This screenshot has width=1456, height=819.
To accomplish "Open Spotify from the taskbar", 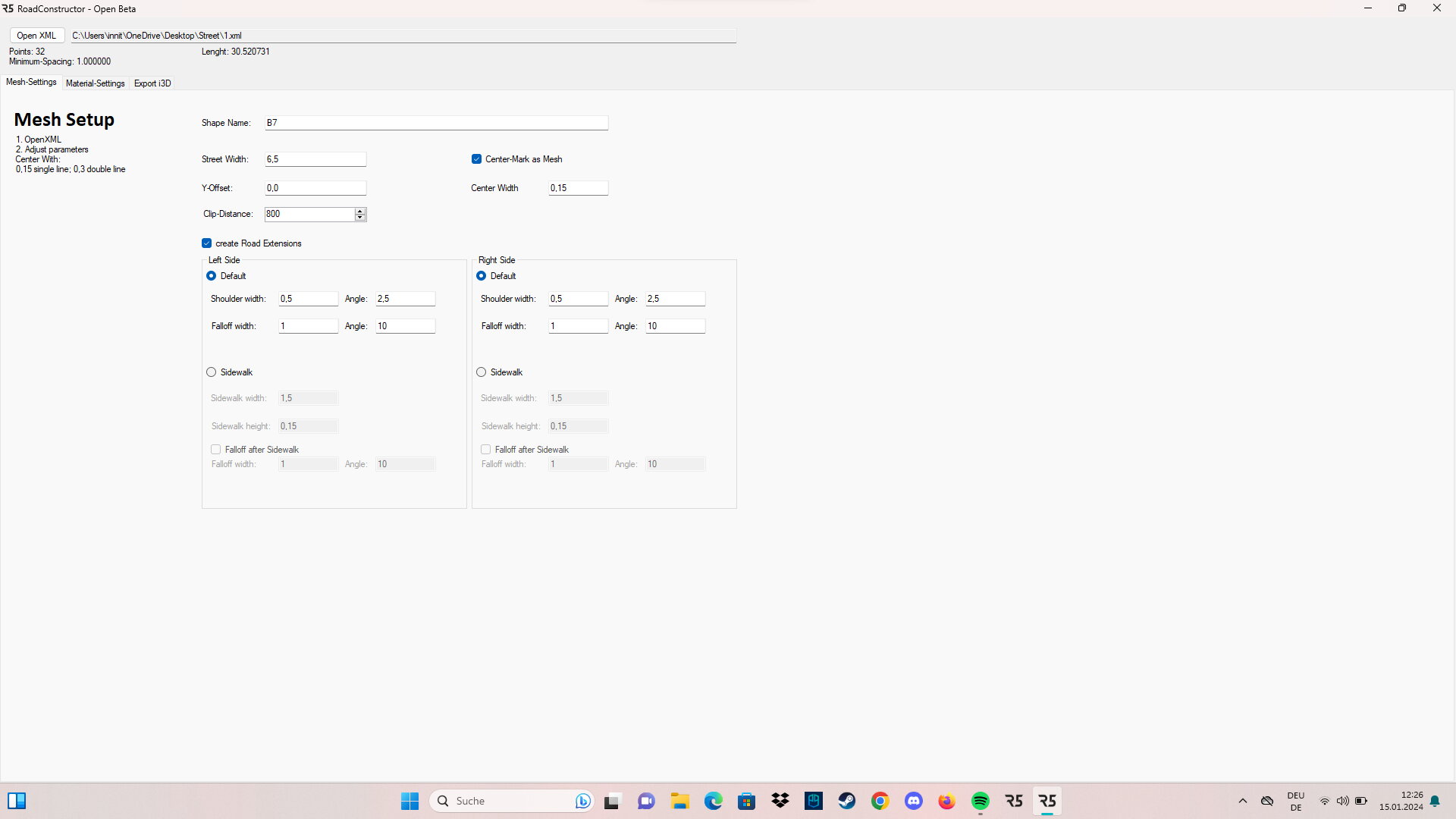I will pos(981,801).
